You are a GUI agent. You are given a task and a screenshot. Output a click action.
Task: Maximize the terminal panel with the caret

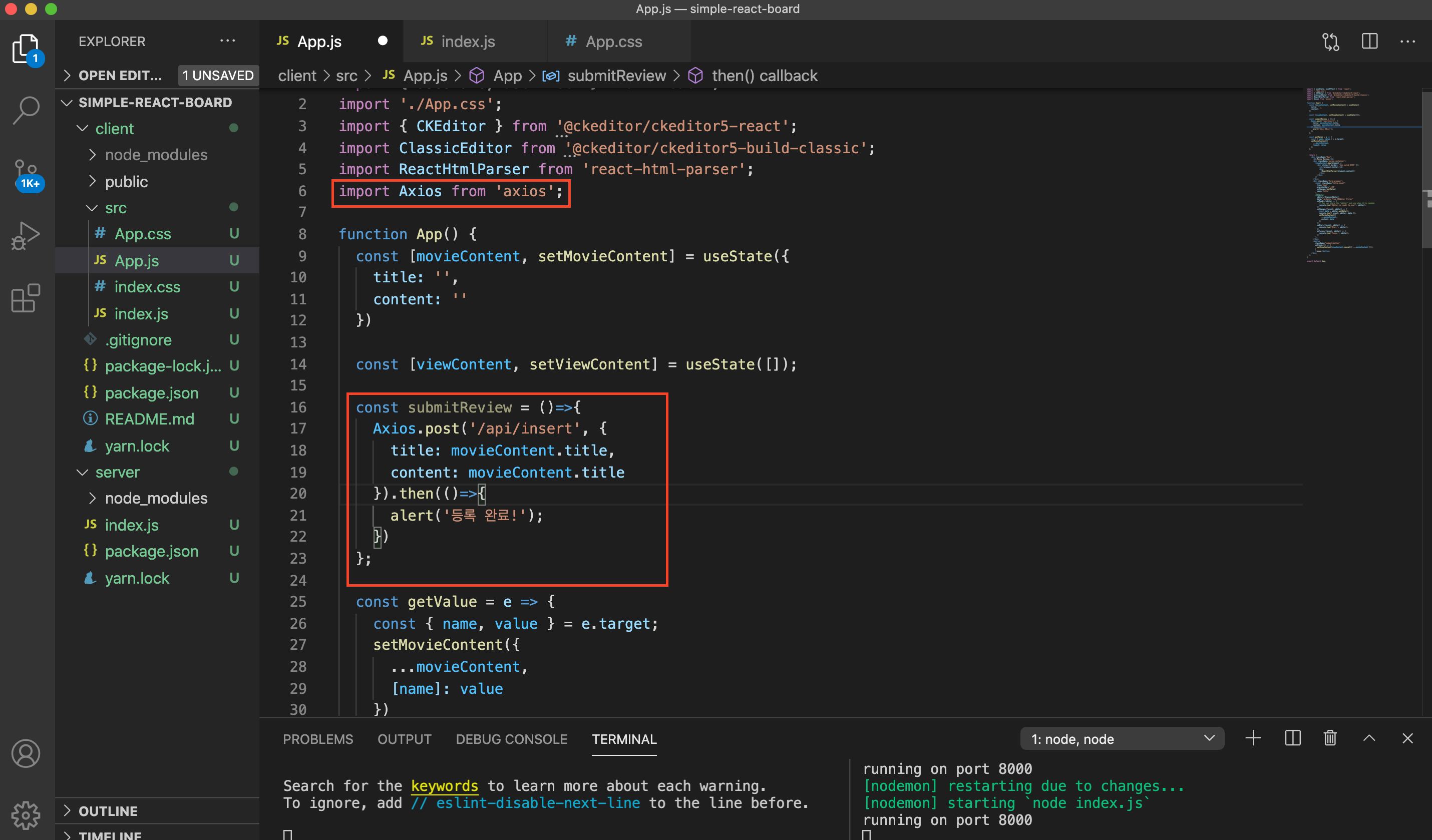click(x=1369, y=738)
